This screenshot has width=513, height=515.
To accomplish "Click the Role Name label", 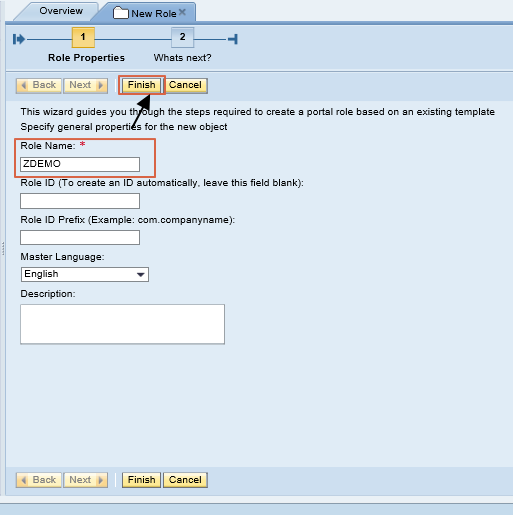I will pos(48,146).
